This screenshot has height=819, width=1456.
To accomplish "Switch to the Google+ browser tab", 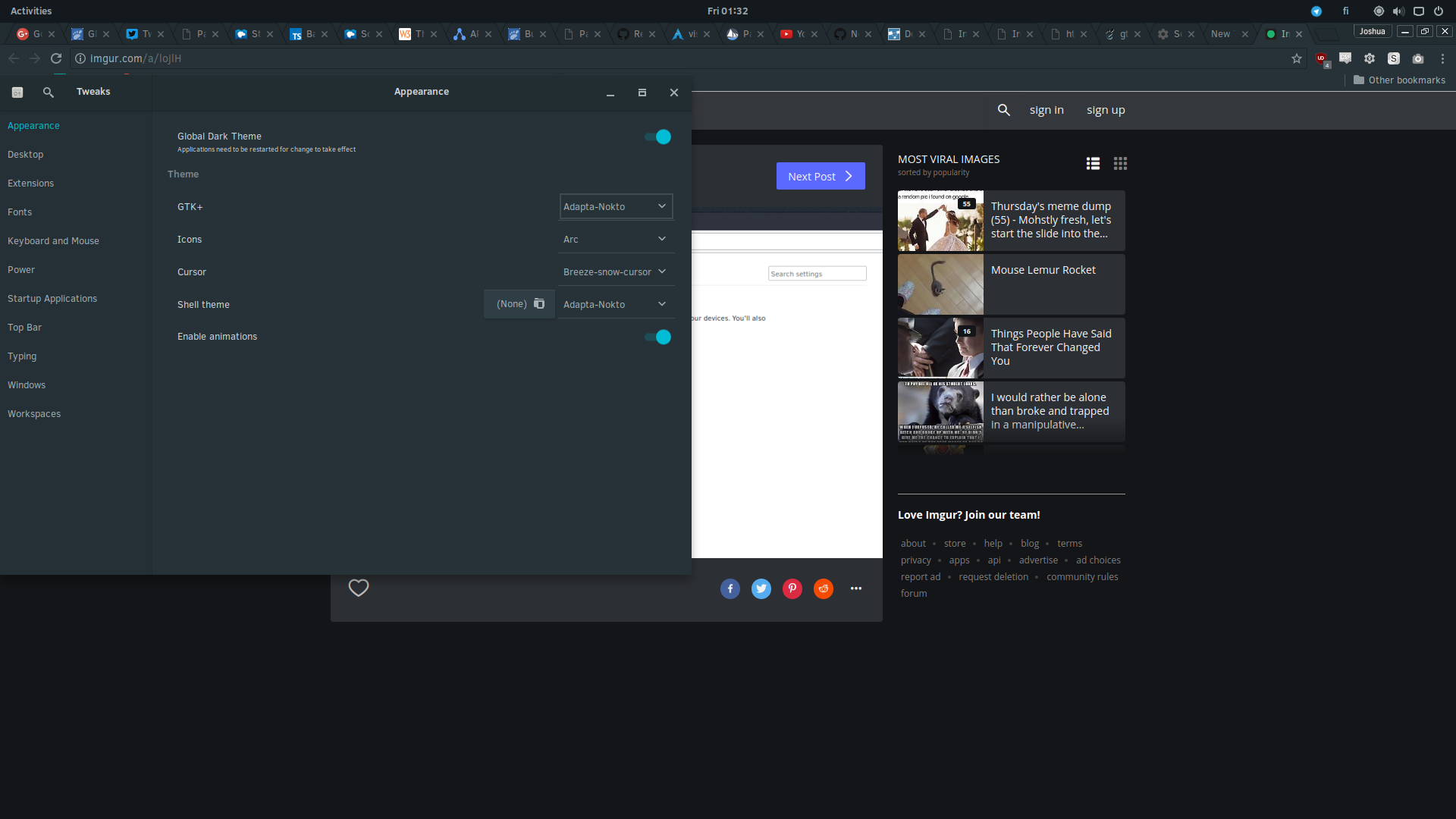I will 33,34.
